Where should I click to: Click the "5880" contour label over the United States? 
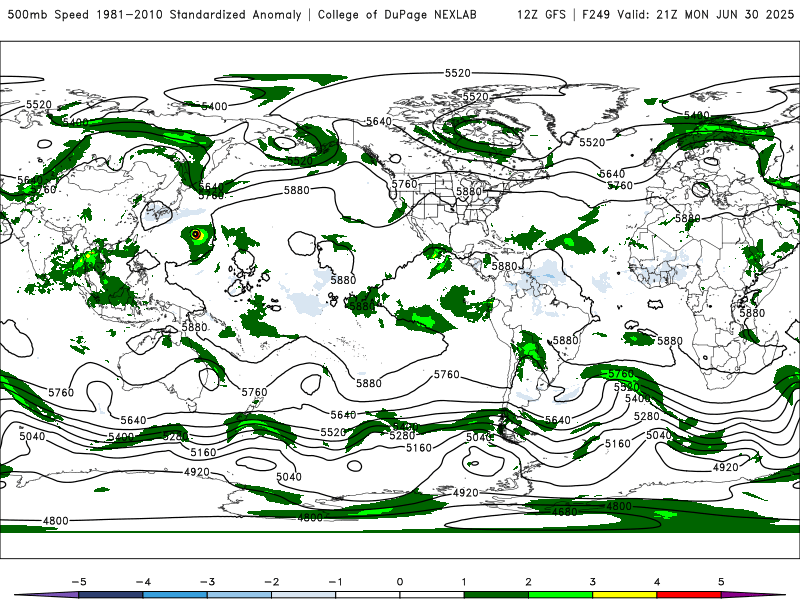click(469, 191)
